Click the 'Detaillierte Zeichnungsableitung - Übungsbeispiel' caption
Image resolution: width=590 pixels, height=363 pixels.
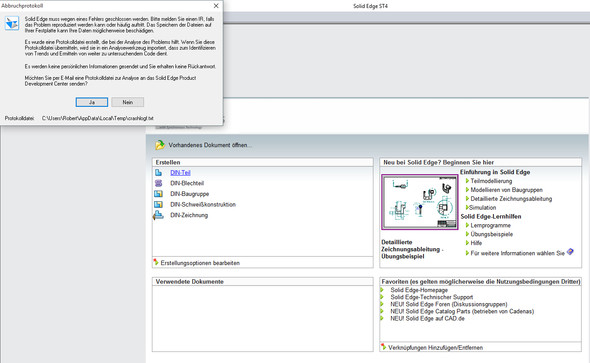tap(411, 249)
